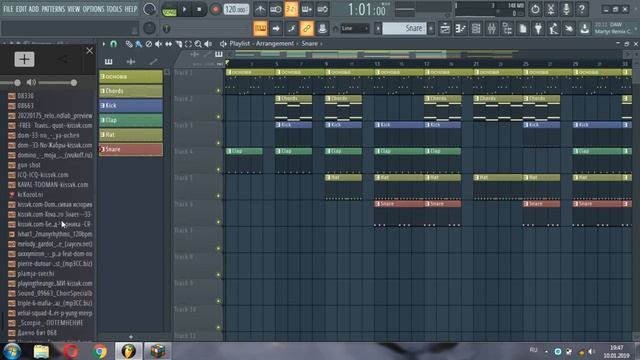Select the playlist Slice tool
This screenshot has height=360, width=640.
(178, 44)
